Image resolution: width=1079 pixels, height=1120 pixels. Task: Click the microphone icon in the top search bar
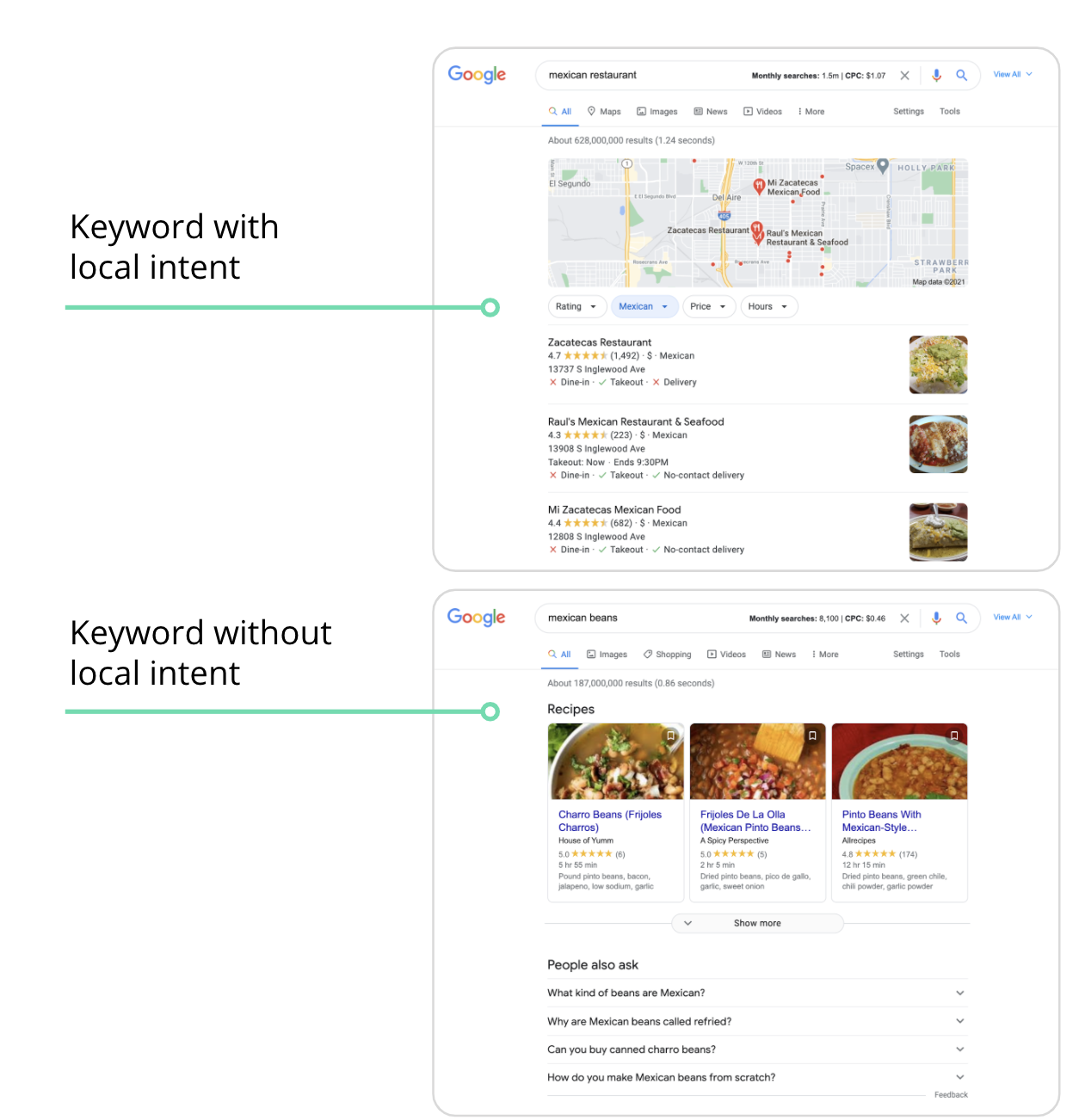(x=936, y=75)
